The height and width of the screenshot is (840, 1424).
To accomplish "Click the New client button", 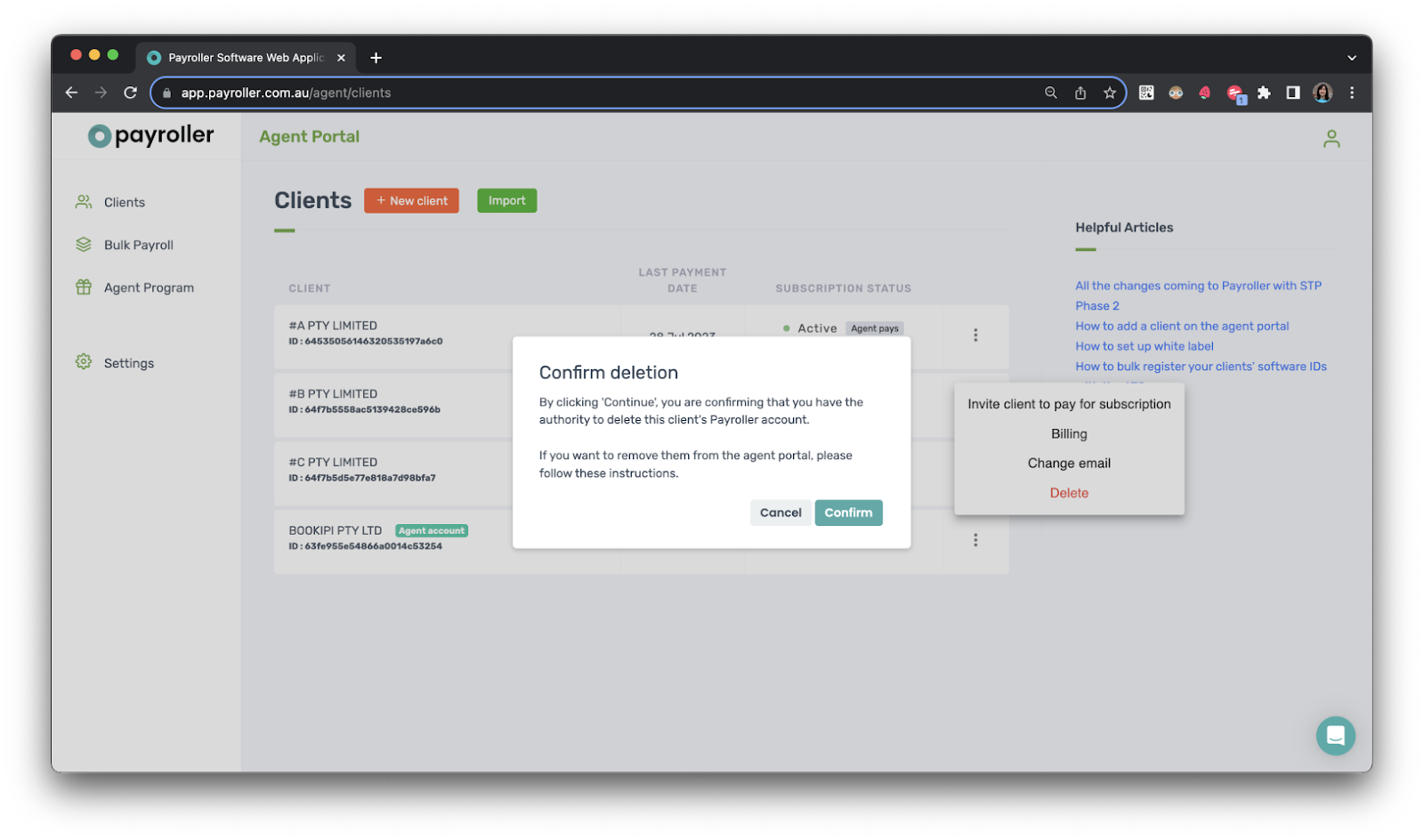I will [x=411, y=200].
